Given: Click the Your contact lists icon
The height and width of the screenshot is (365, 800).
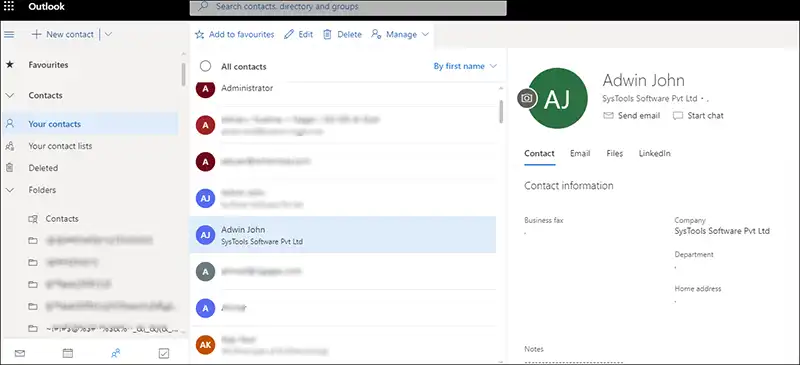Looking at the screenshot, I should 9,146.
